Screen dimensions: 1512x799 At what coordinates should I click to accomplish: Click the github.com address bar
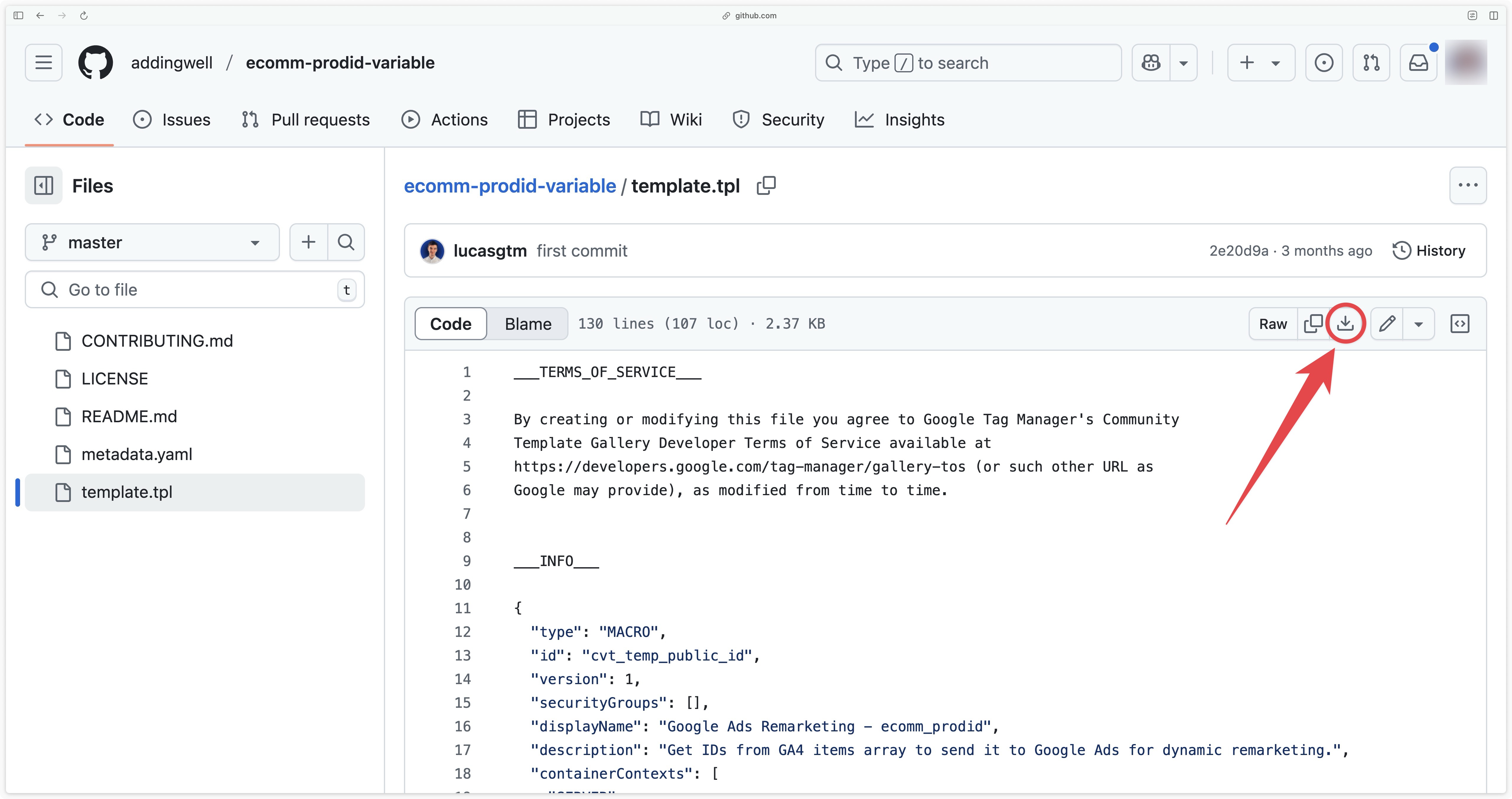point(750,15)
